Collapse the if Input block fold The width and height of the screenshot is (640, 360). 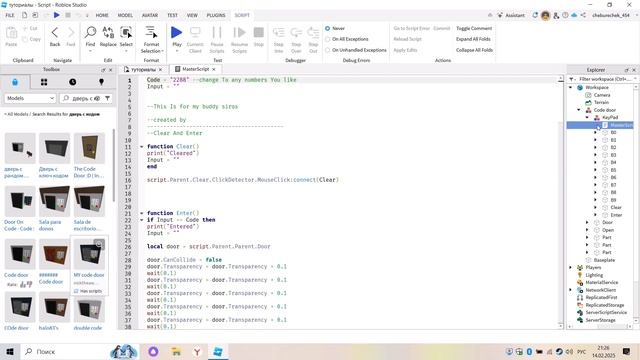(142, 220)
